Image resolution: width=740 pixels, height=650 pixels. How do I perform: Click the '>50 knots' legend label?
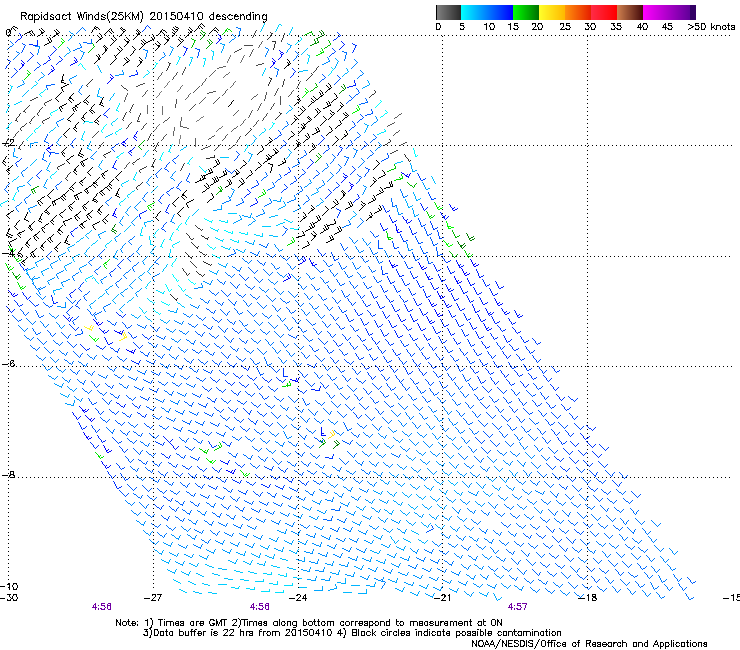[711, 27]
